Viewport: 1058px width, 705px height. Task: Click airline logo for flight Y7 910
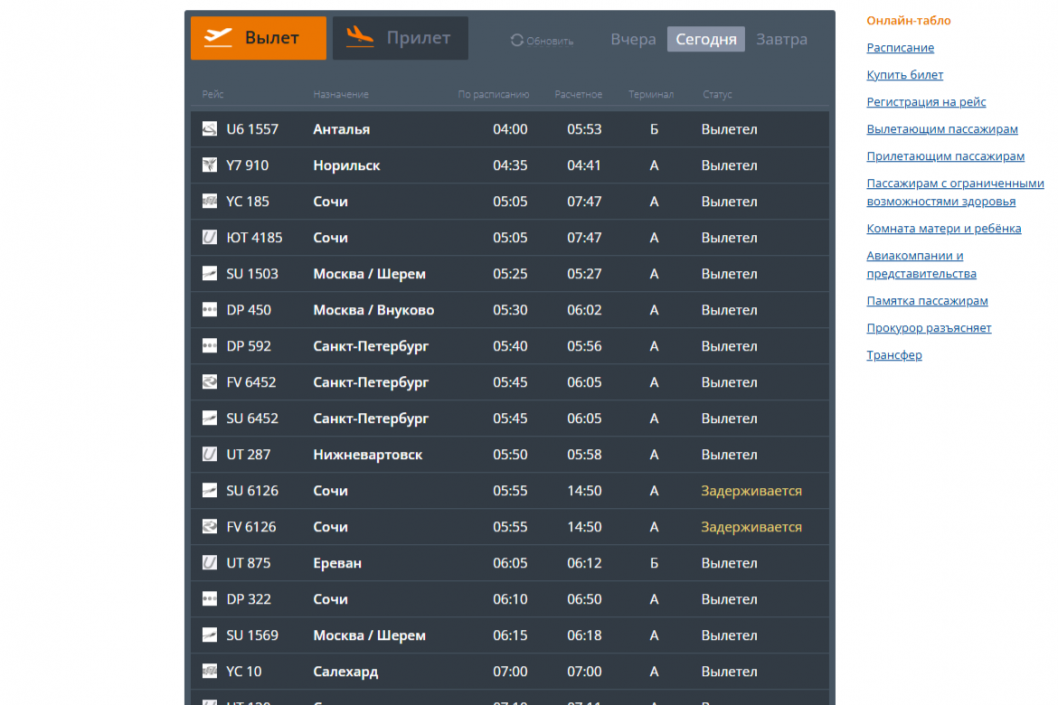pyautogui.click(x=210, y=166)
